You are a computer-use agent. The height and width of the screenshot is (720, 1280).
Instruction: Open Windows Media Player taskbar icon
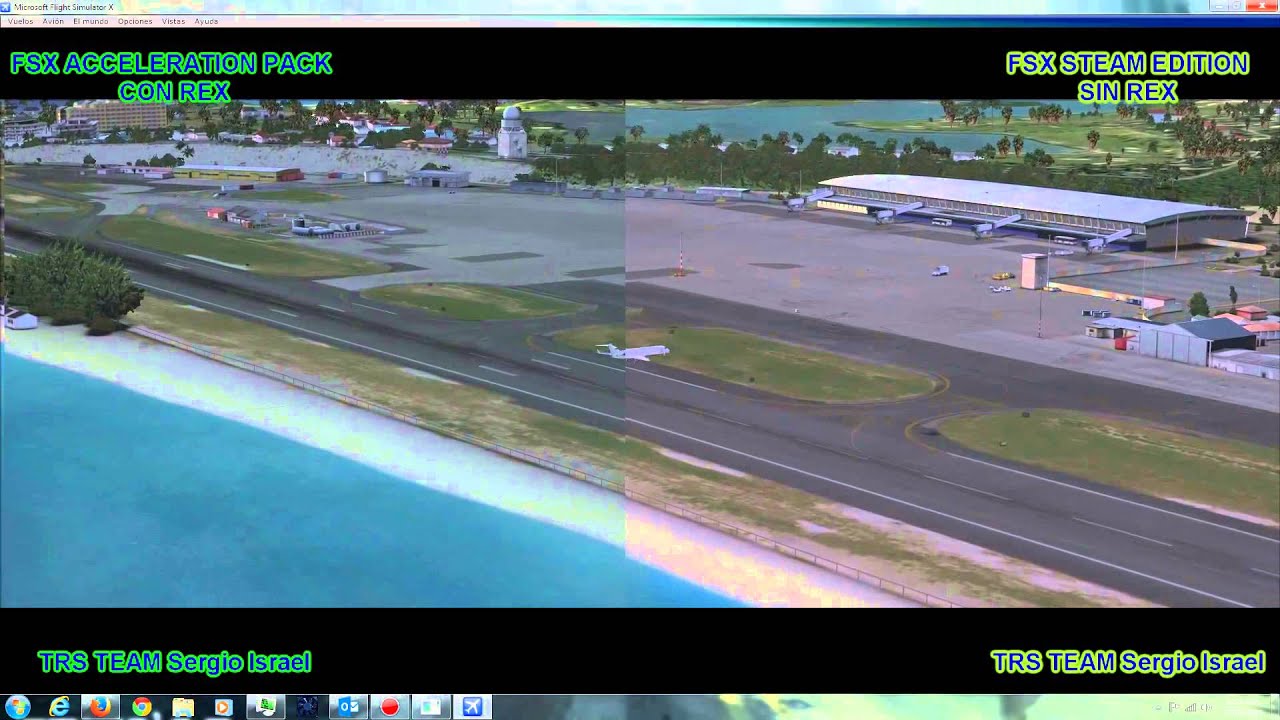point(224,707)
